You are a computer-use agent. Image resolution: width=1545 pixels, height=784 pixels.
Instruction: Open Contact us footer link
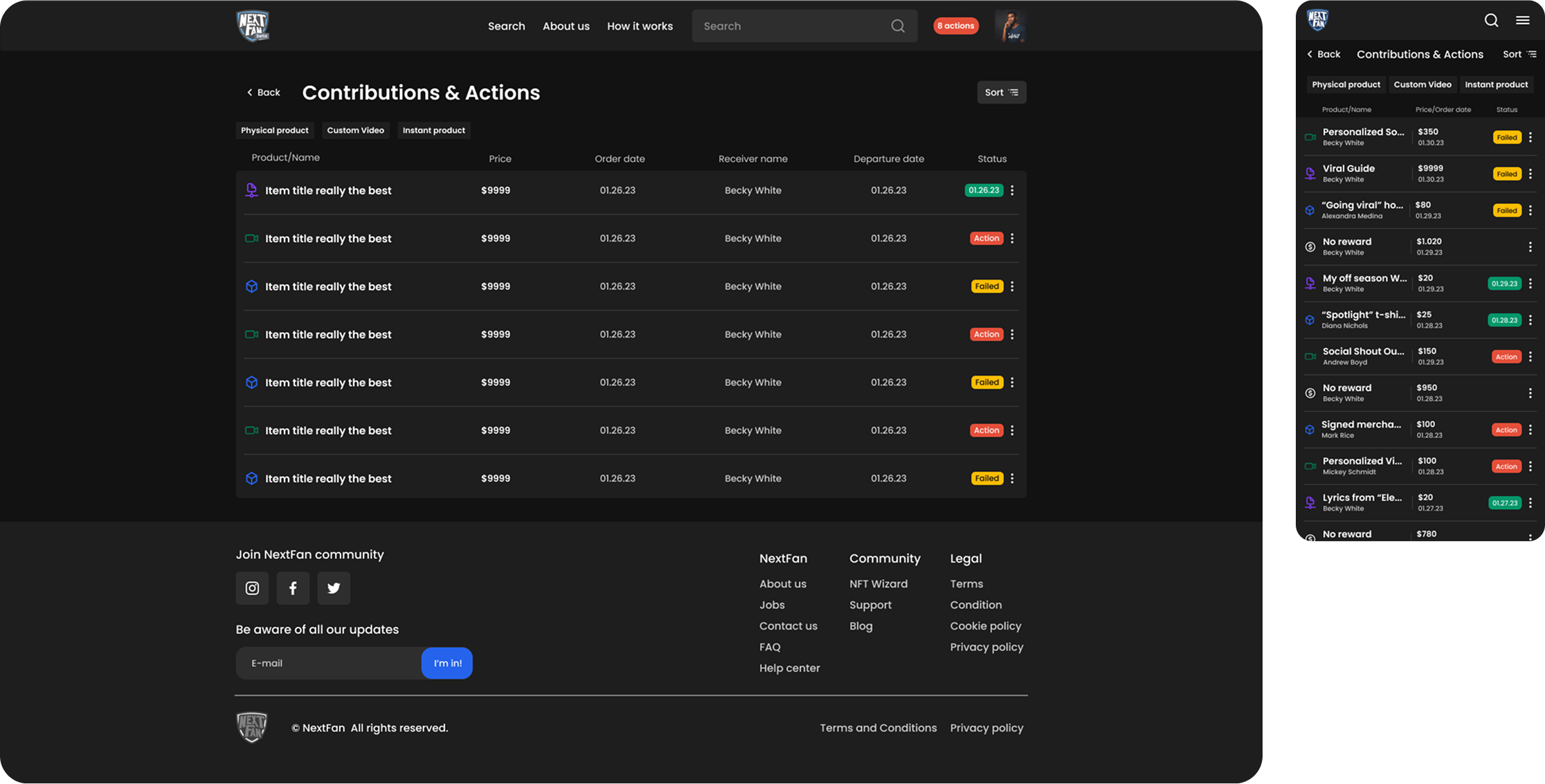click(x=788, y=626)
